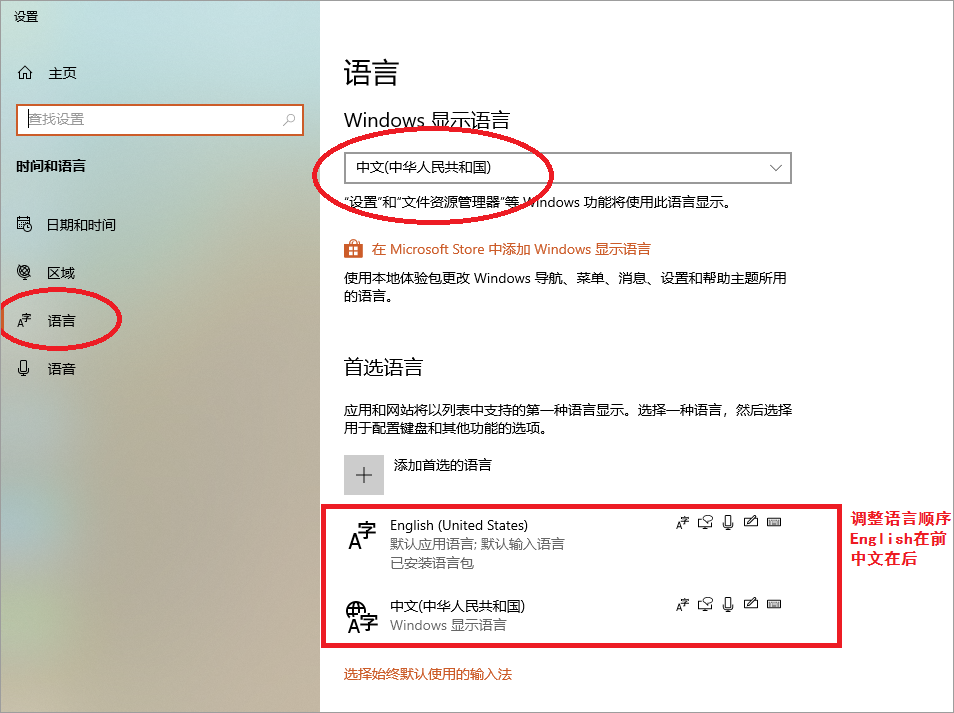Select 语言 in the left sidebar
The height and width of the screenshot is (713, 954).
click(61, 321)
